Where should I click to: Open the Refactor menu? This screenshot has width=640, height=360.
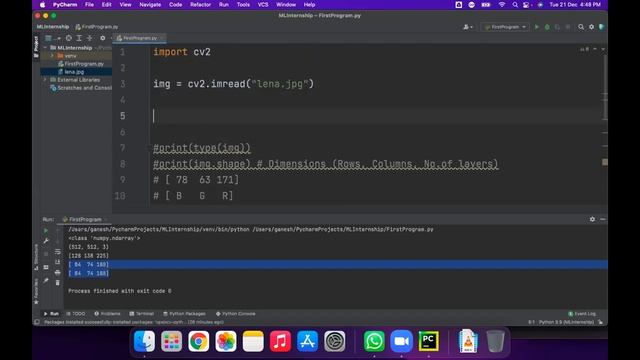click(200, 5)
